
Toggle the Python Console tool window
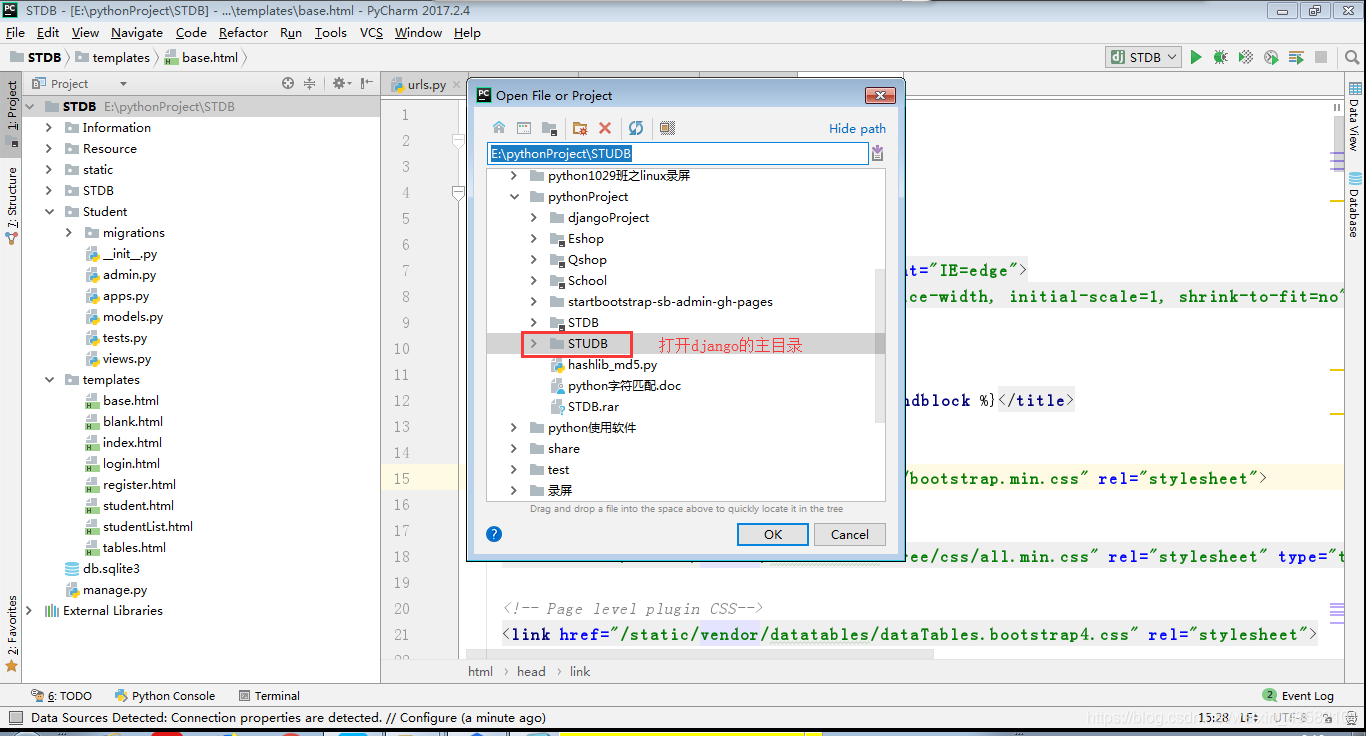click(165, 696)
